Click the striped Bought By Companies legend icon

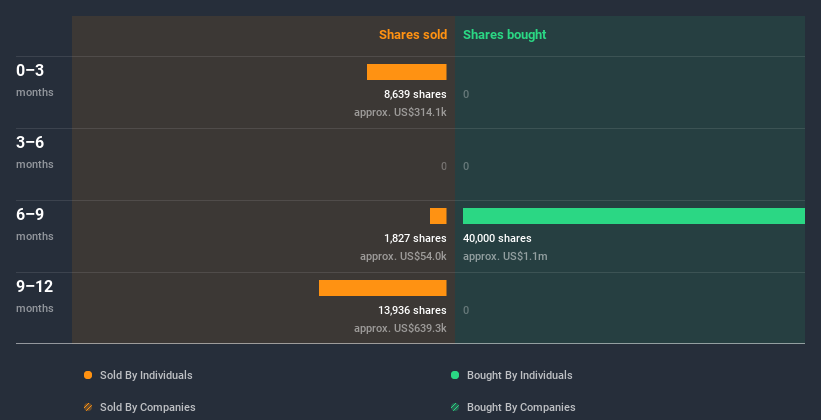click(455, 407)
